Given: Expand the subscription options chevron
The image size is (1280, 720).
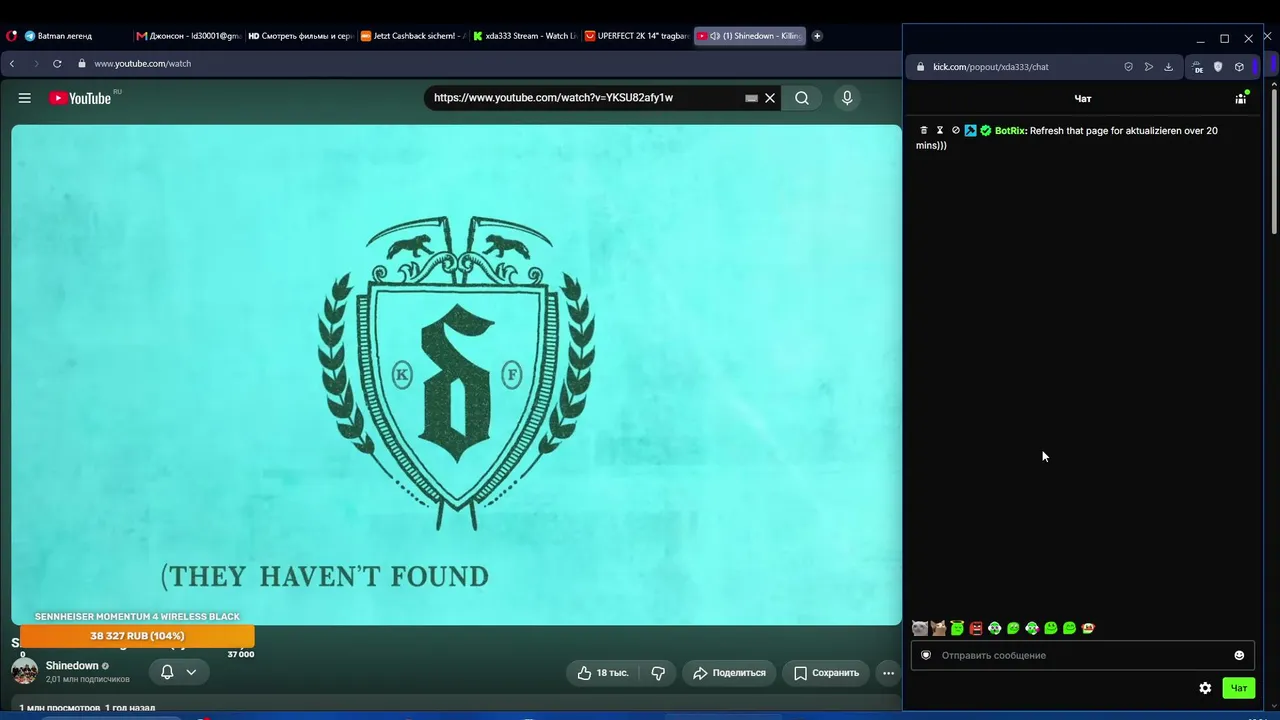Looking at the screenshot, I should (191, 672).
